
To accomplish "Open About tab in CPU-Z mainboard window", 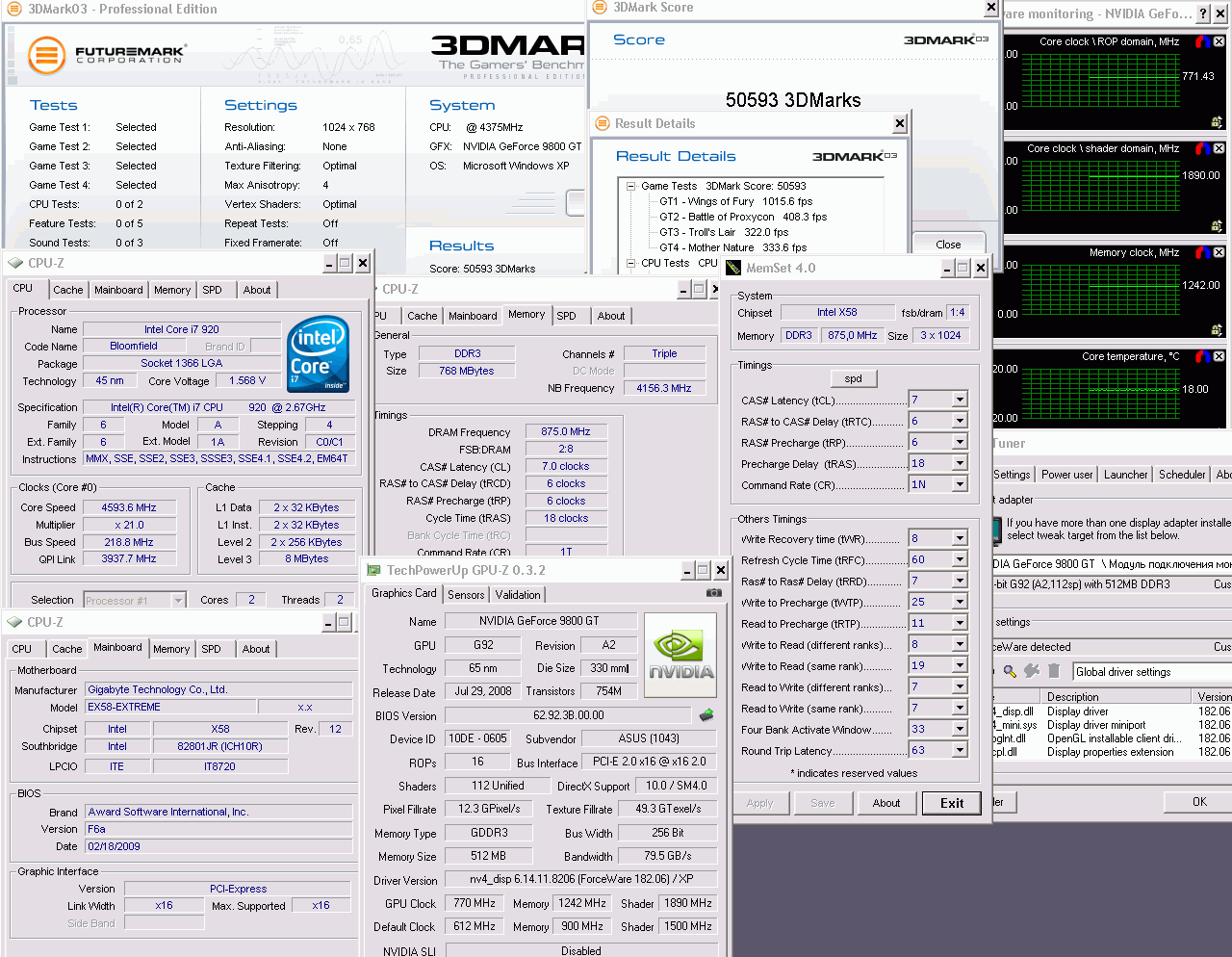I will click(256, 649).
